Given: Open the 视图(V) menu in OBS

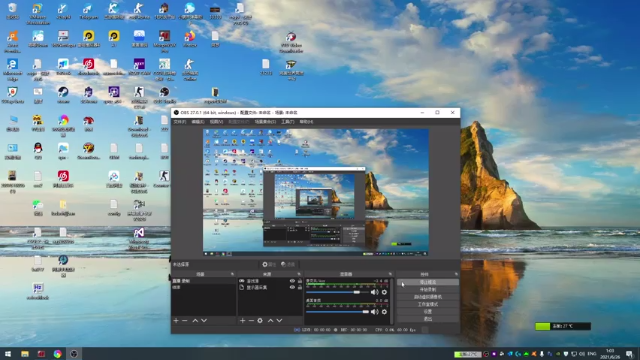Looking at the screenshot, I should tap(216, 122).
